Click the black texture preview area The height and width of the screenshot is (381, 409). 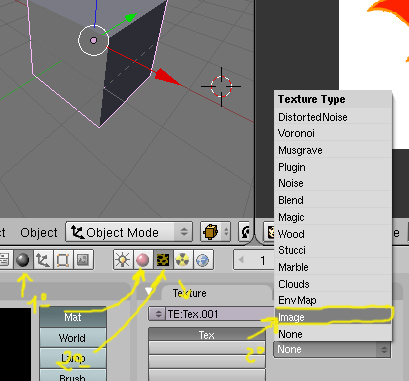click(15, 344)
